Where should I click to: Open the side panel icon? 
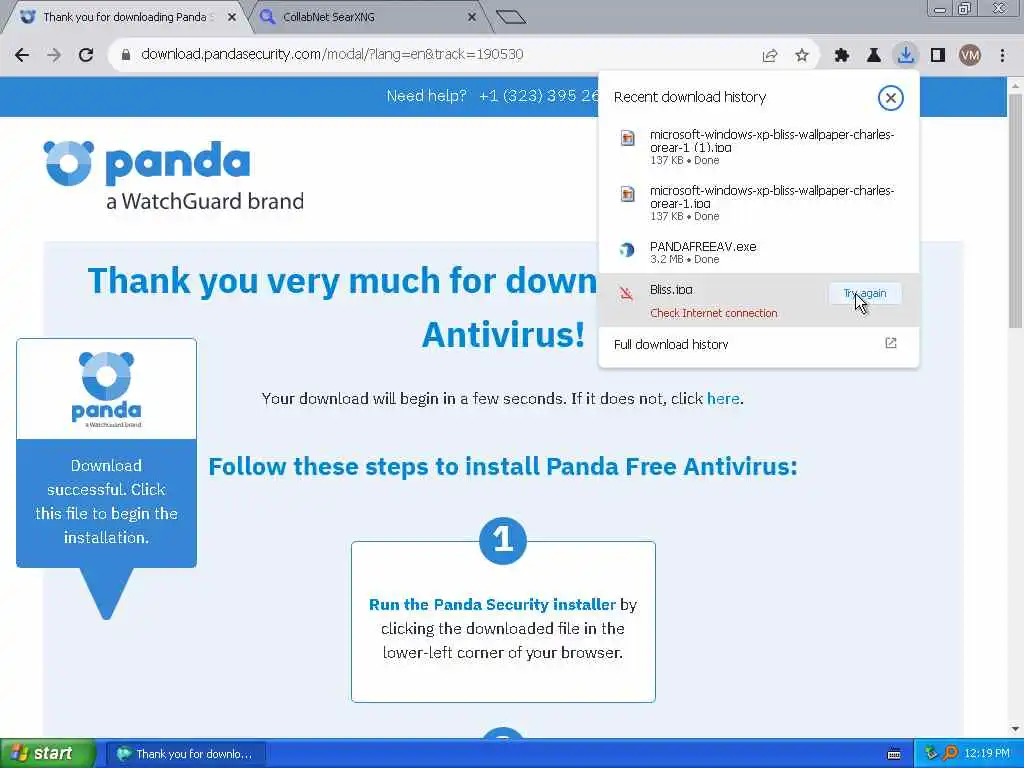pyautogui.click(x=938, y=56)
